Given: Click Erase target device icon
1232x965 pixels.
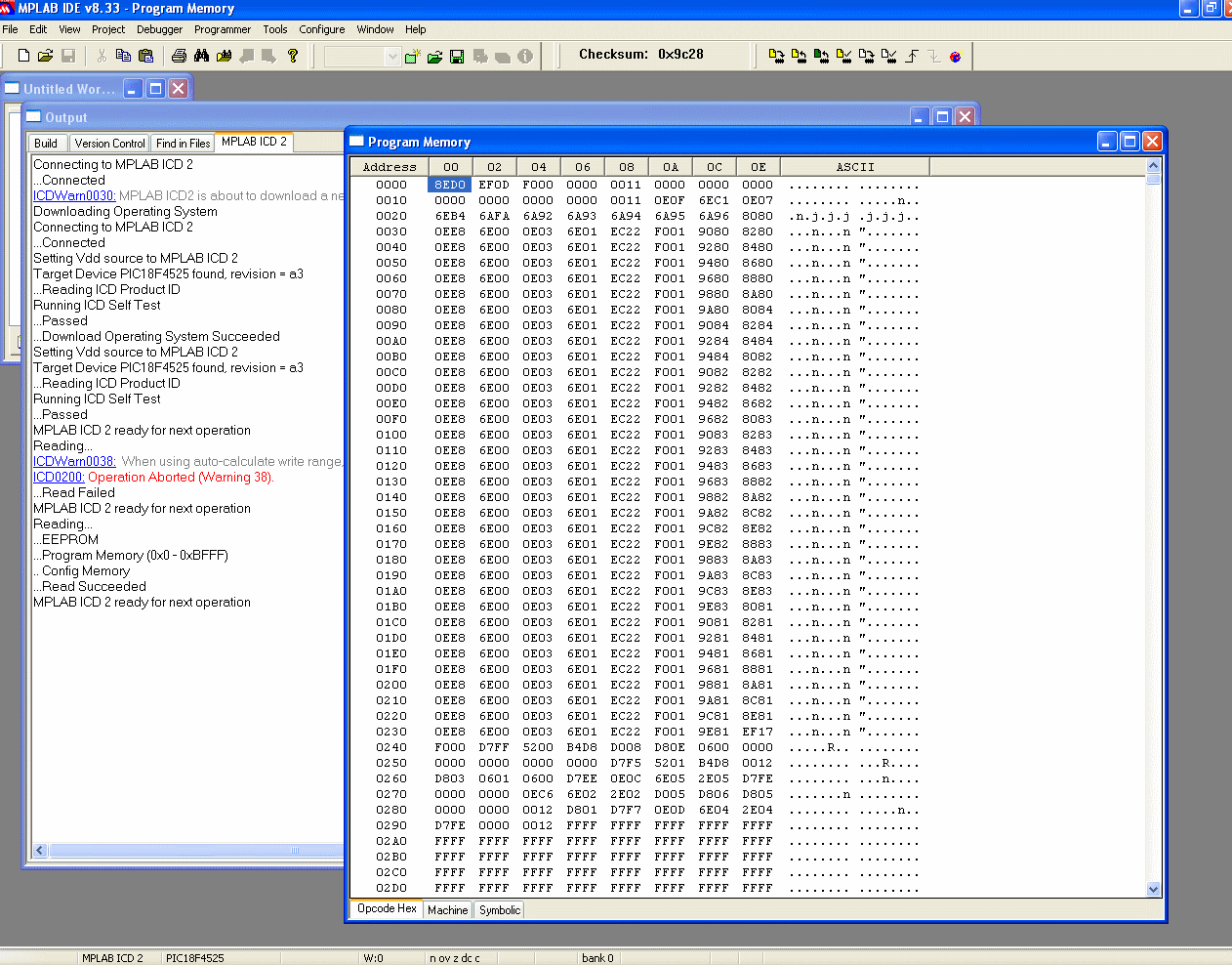Looking at the screenshot, I should coord(866,56).
